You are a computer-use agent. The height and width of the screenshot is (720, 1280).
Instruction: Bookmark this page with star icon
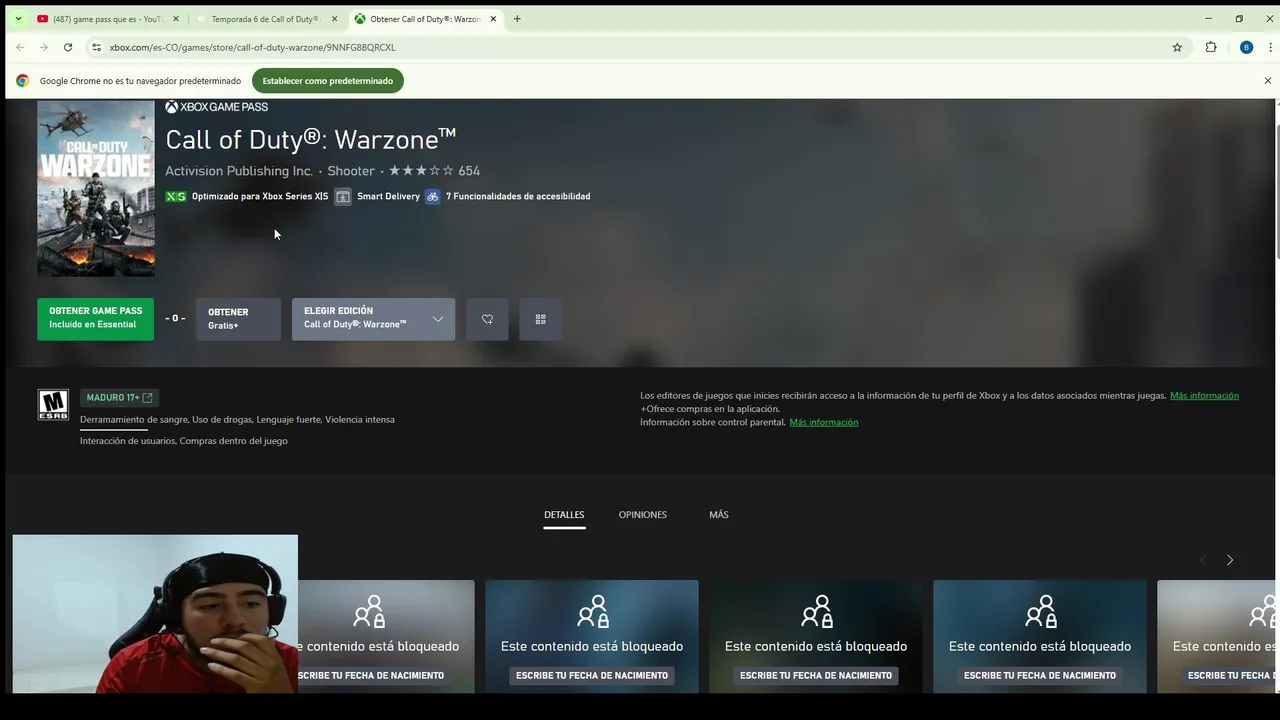pos(1177,47)
